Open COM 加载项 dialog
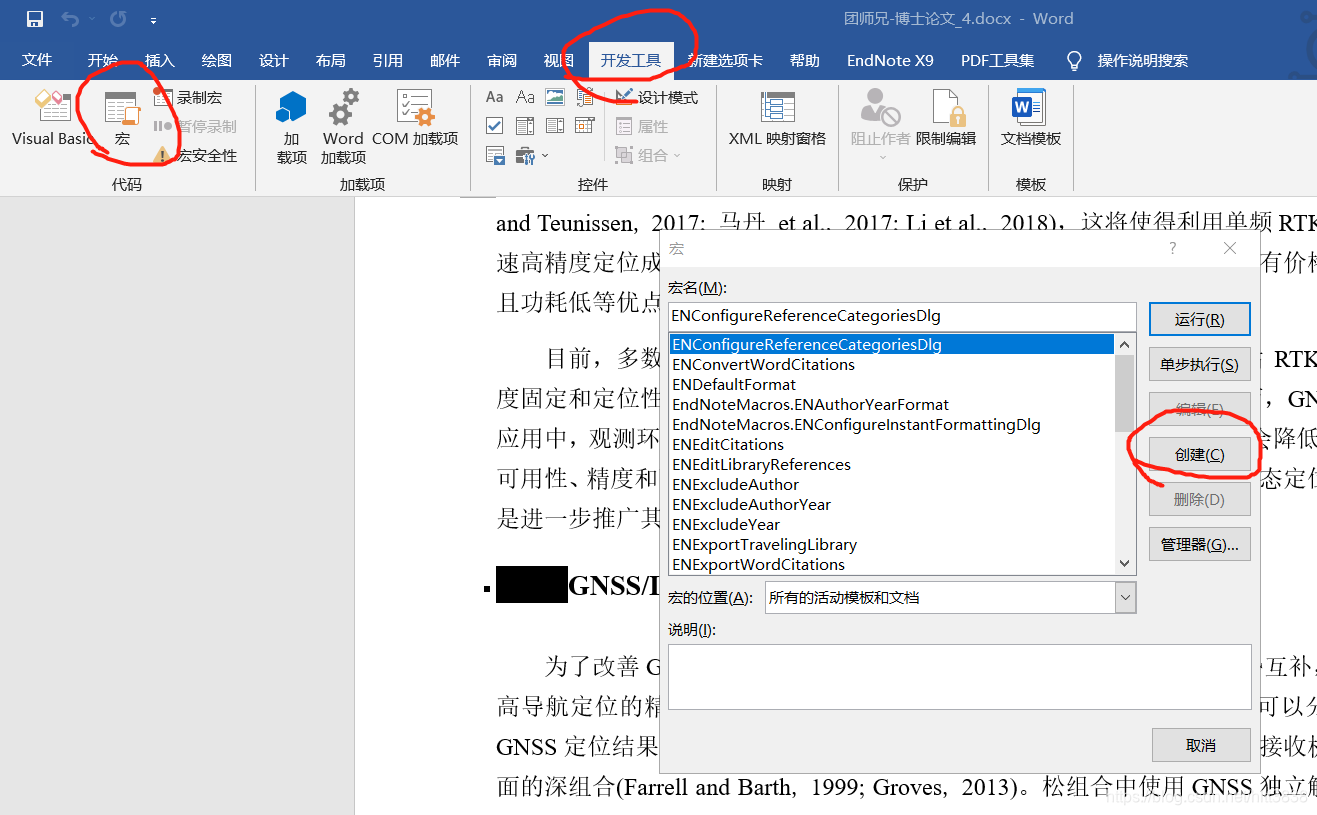1317x815 pixels. tap(415, 118)
